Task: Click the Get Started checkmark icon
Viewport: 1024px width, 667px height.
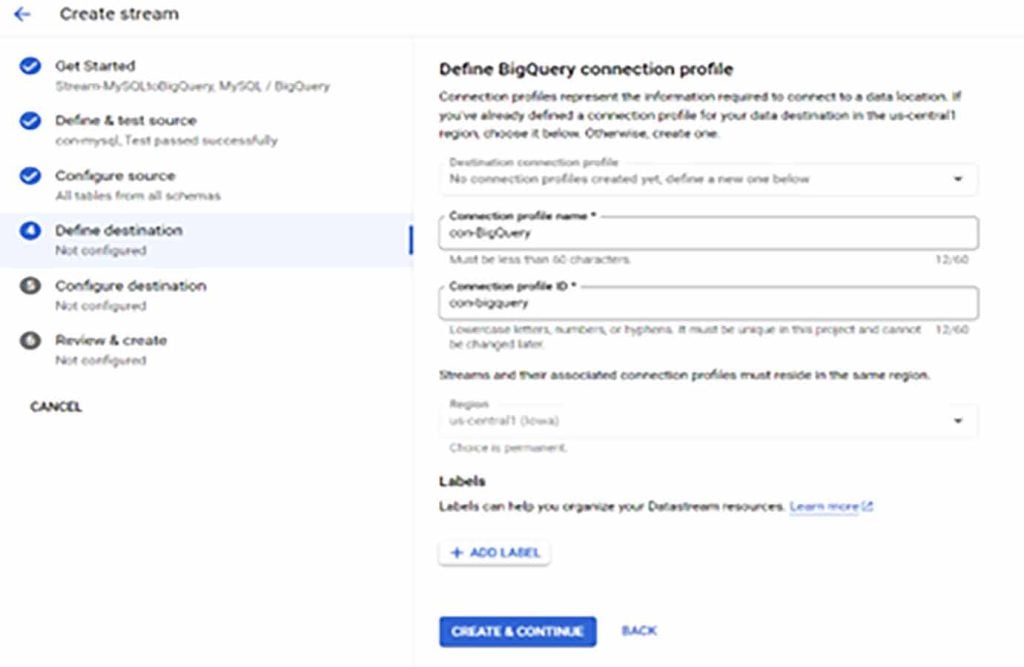Action: coord(30,66)
